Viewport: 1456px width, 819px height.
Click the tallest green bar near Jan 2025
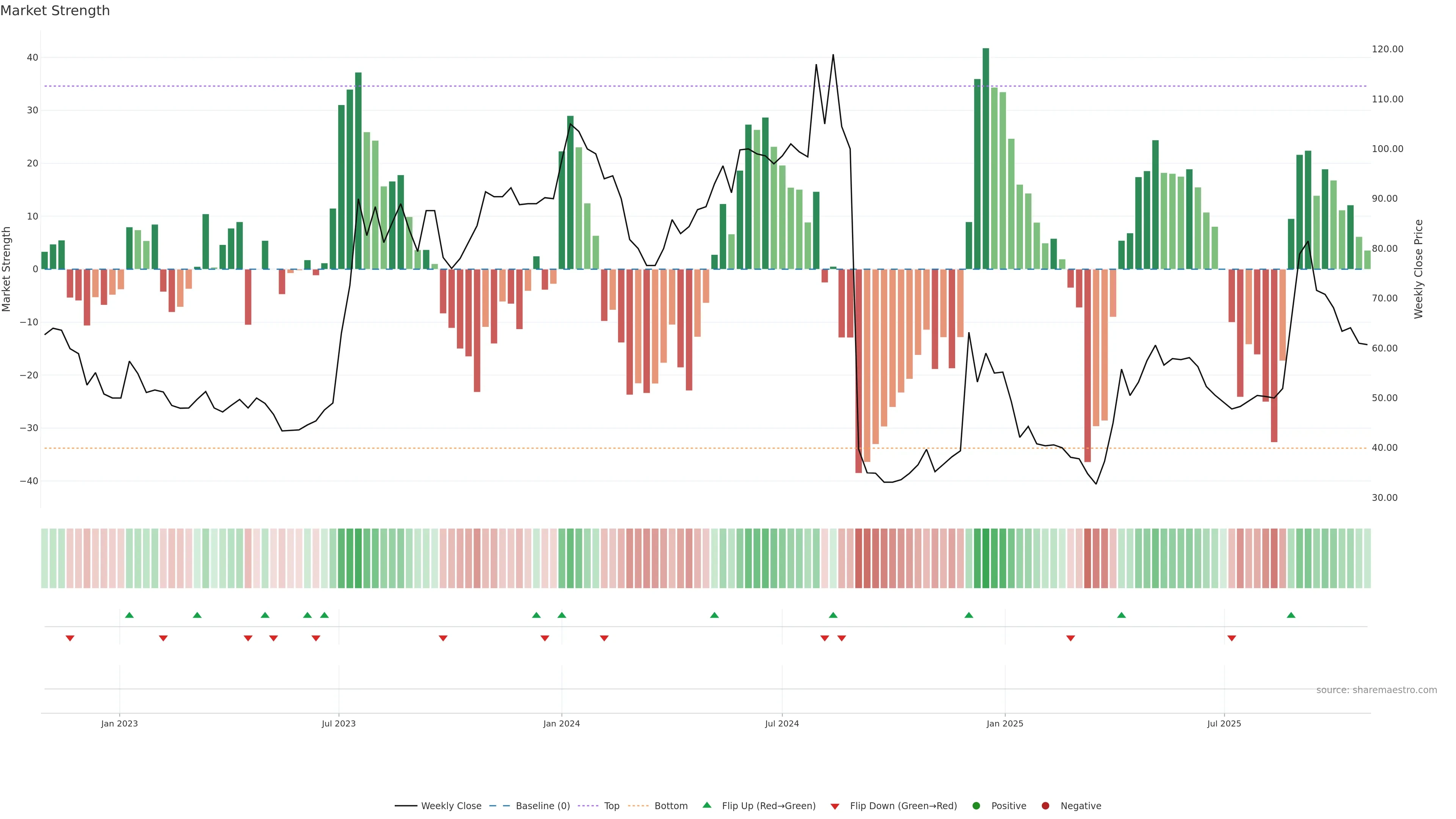point(986,158)
